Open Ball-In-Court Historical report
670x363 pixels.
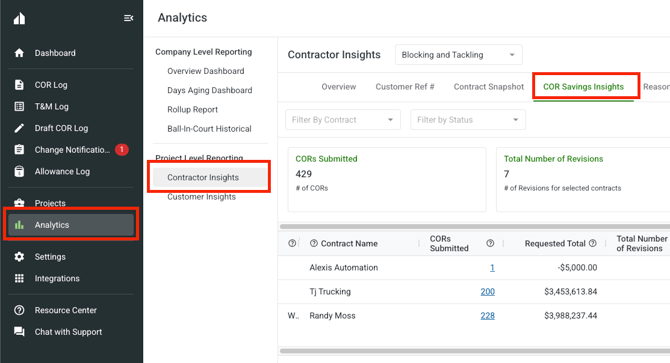pos(209,129)
